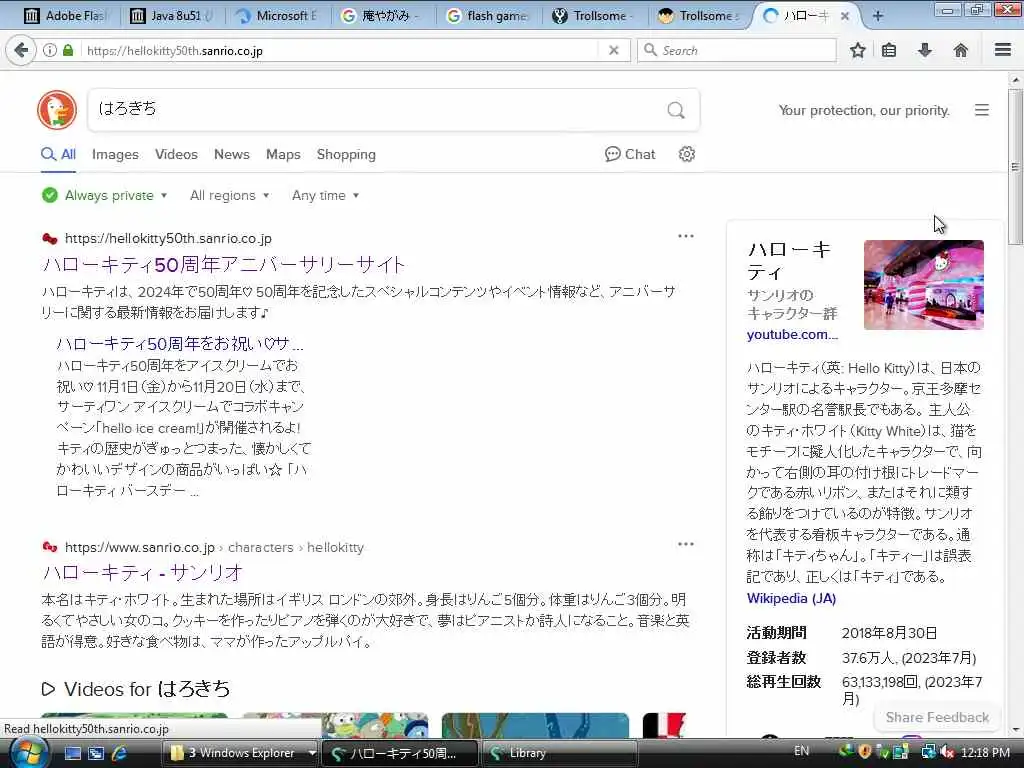Show bookmarks list icon in toolbar
Image resolution: width=1024 pixels, height=768 pixels.
[889, 50]
